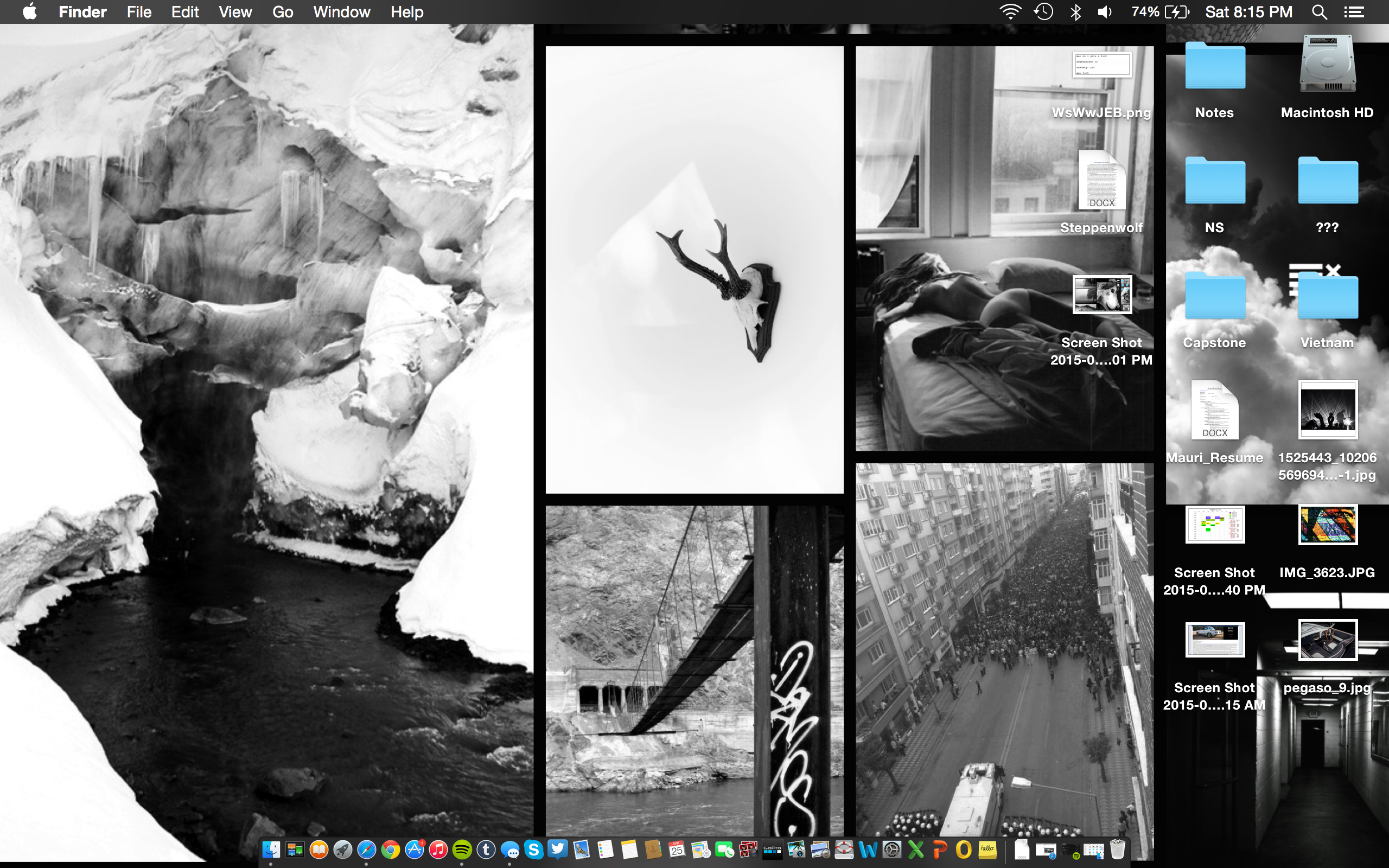This screenshot has width=1389, height=868.
Task: Open the View menu
Action: coord(235,11)
